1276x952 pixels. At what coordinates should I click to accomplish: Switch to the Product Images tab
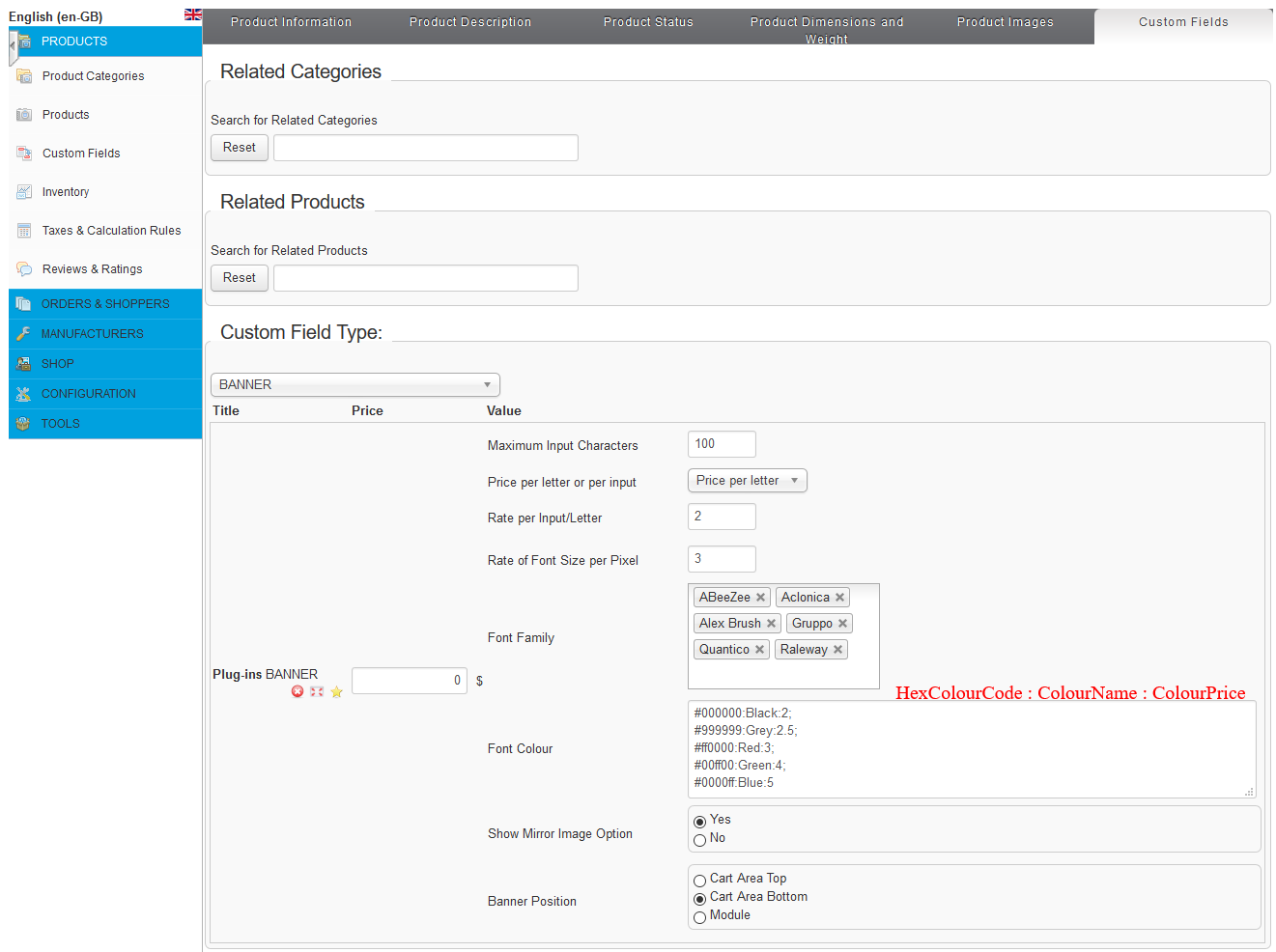tap(1005, 22)
